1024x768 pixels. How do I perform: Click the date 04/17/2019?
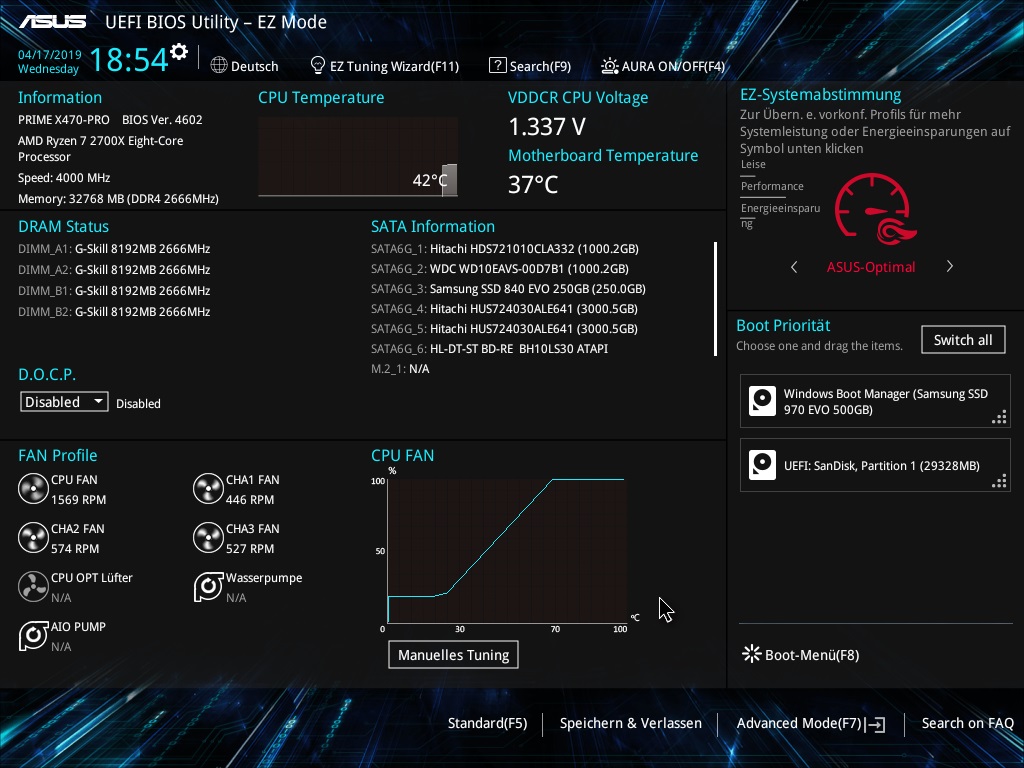(x=50, y=54)
